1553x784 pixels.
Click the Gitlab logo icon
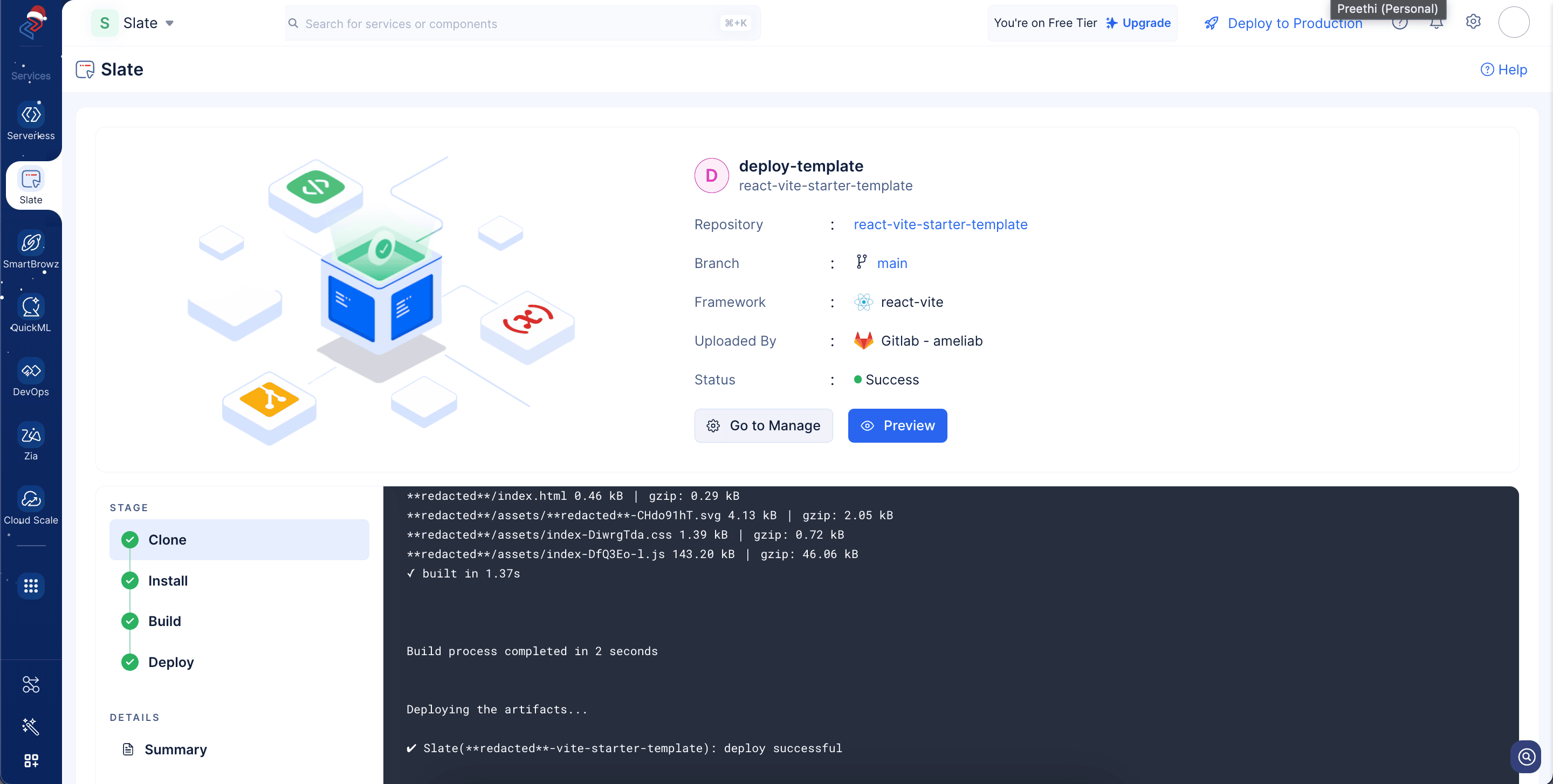click(863, 340)
